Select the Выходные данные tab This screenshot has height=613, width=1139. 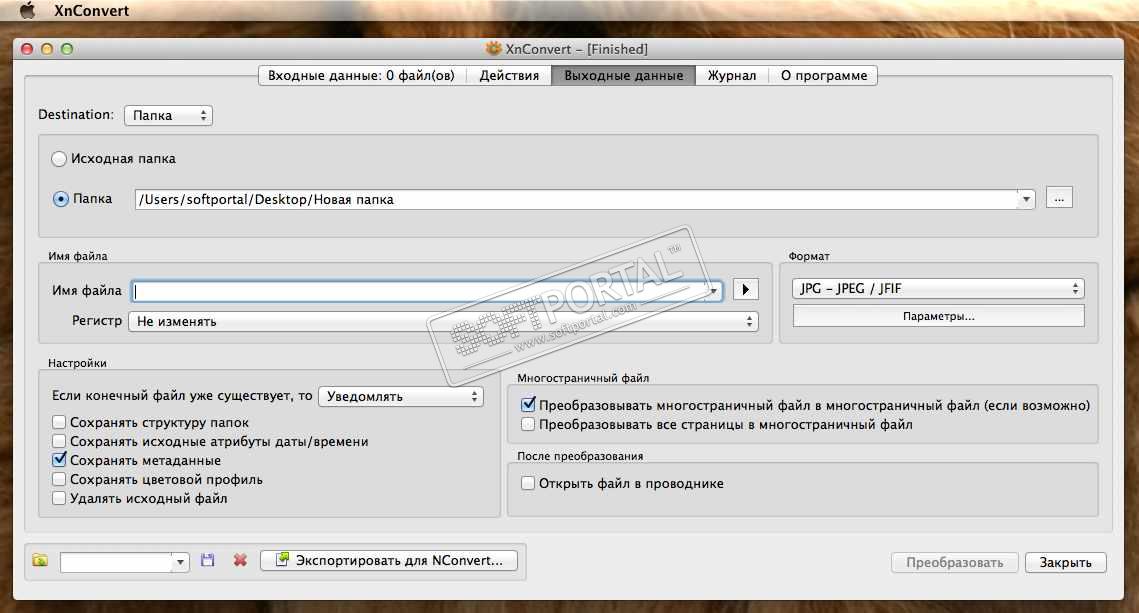623,76
